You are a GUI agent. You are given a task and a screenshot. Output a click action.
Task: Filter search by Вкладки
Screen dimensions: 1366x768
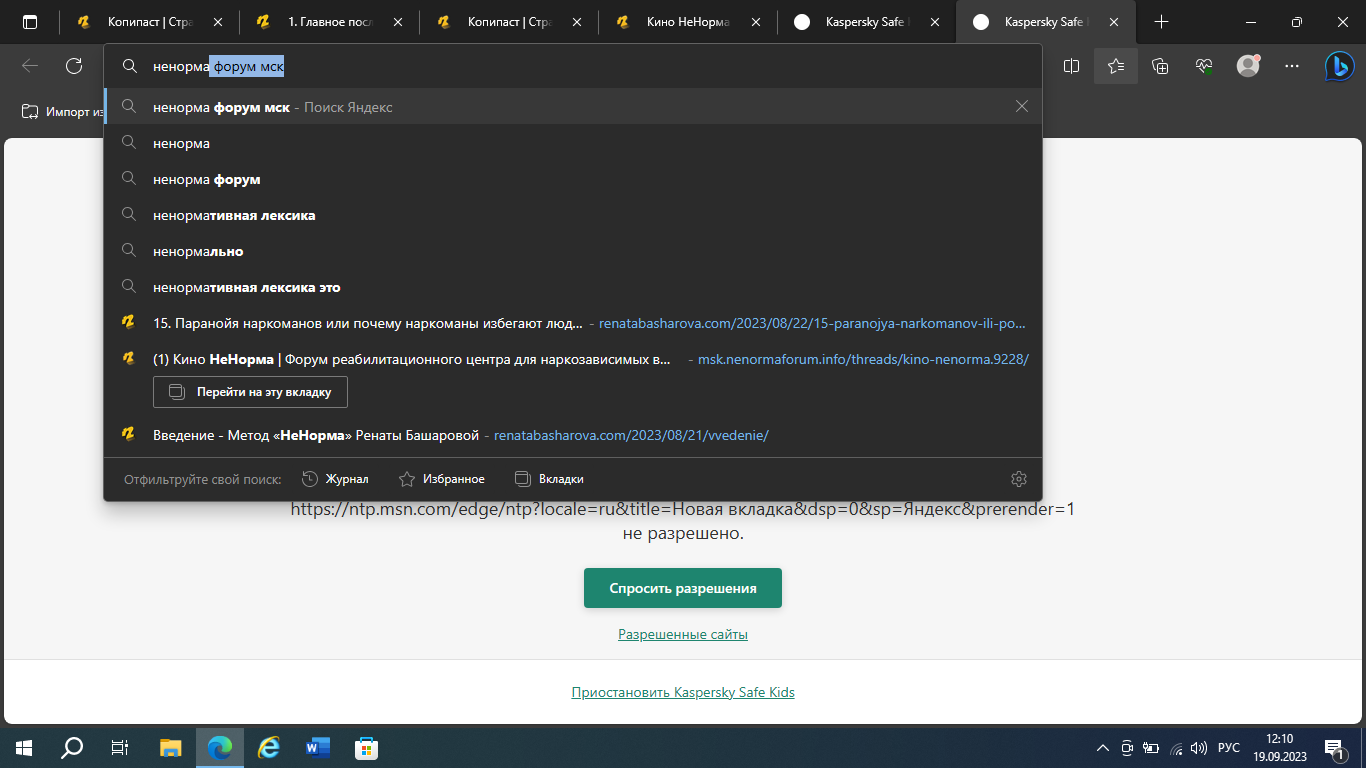point(549,479)
